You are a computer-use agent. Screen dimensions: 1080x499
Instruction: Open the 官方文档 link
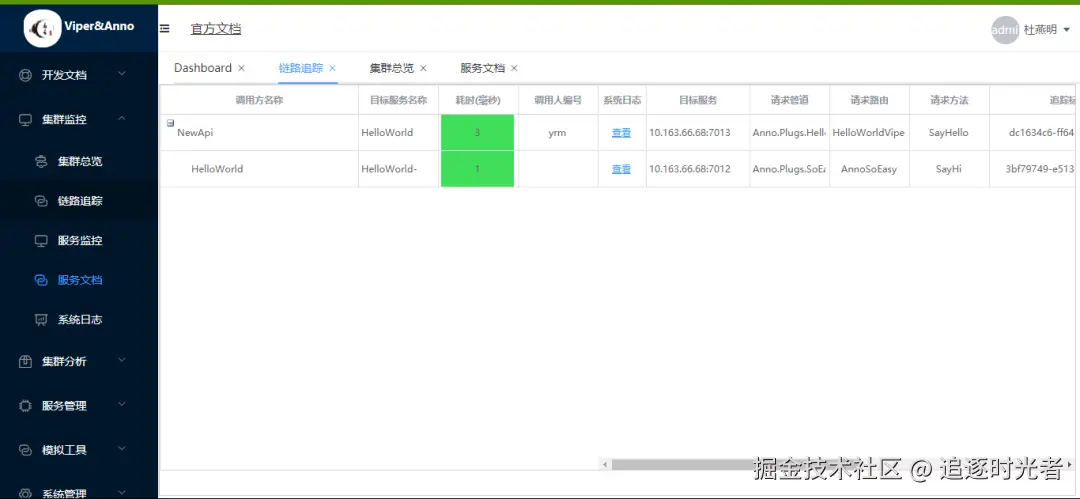[x=216, y=29]
